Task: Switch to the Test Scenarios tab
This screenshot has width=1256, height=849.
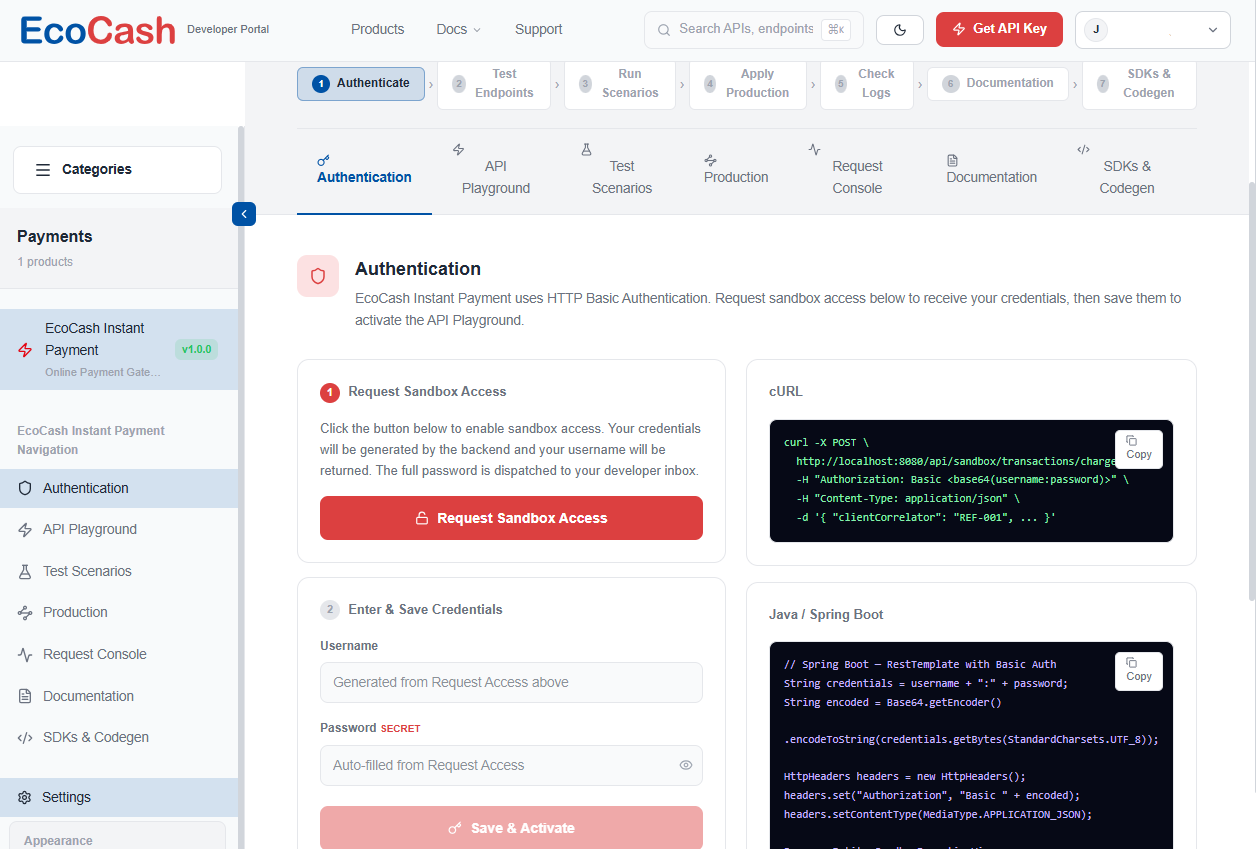Action: [622, 172]
